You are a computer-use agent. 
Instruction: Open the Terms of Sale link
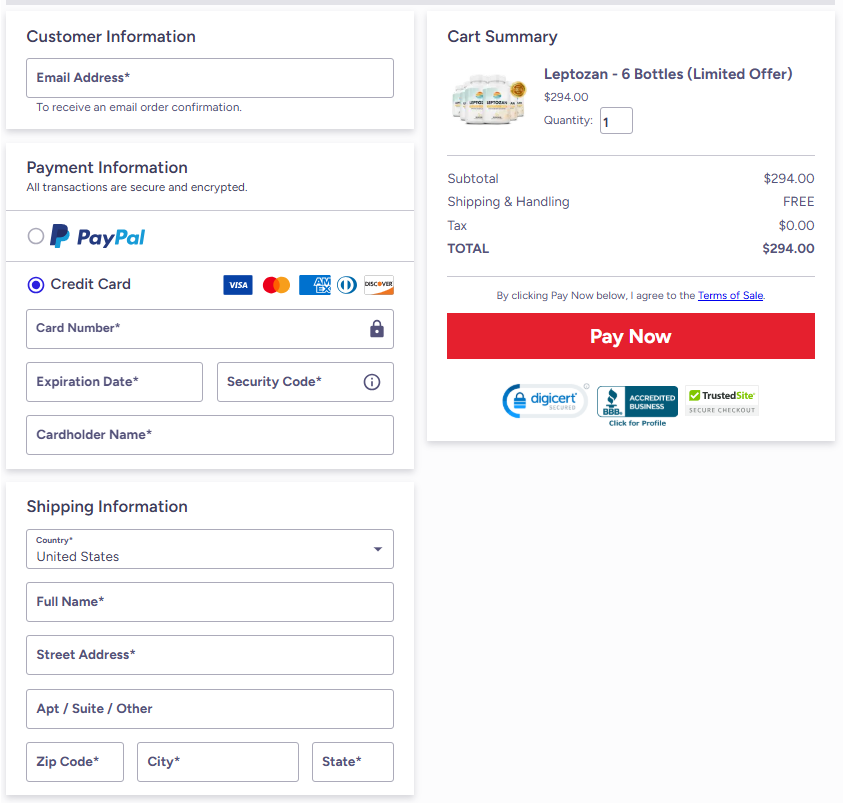[730, 296]
